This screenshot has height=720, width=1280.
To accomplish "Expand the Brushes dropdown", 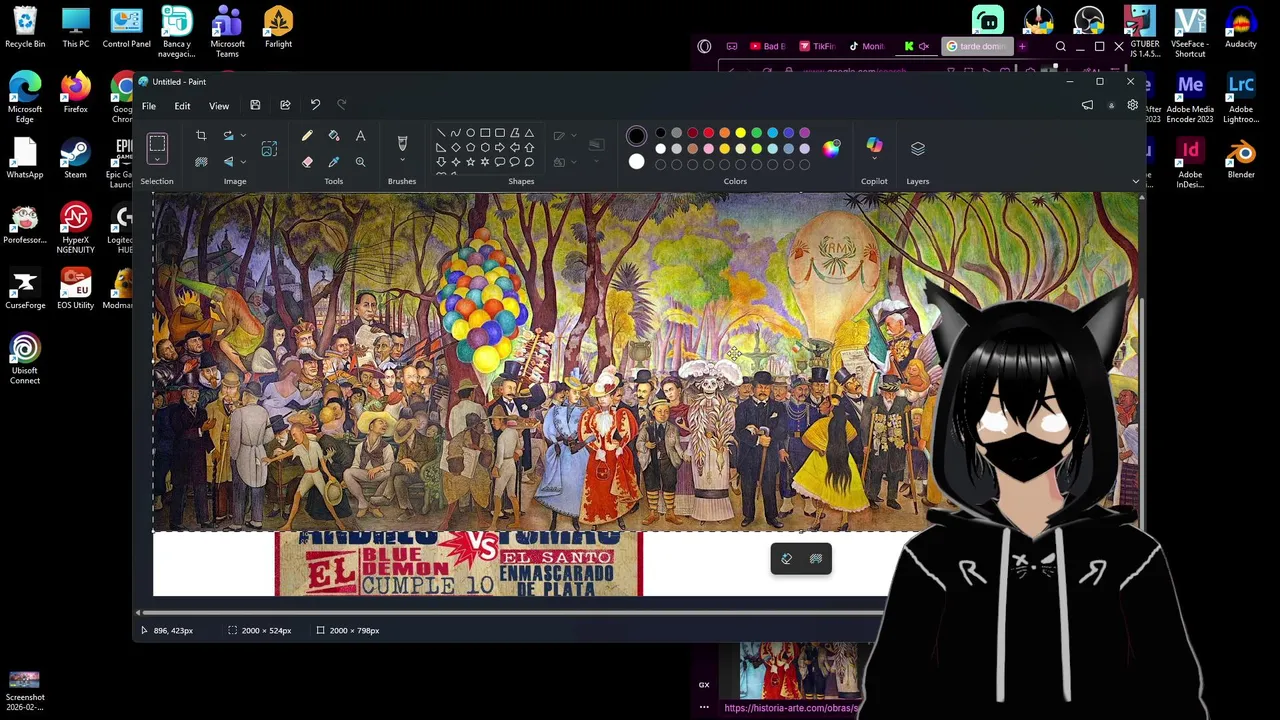I will tap(402, 162).
